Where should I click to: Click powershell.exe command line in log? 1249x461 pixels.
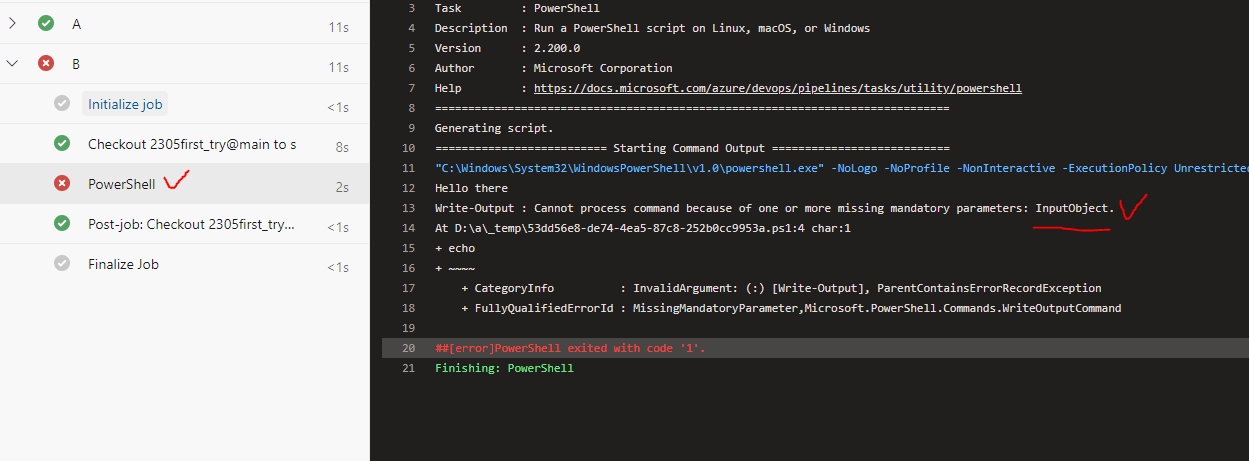842,168
